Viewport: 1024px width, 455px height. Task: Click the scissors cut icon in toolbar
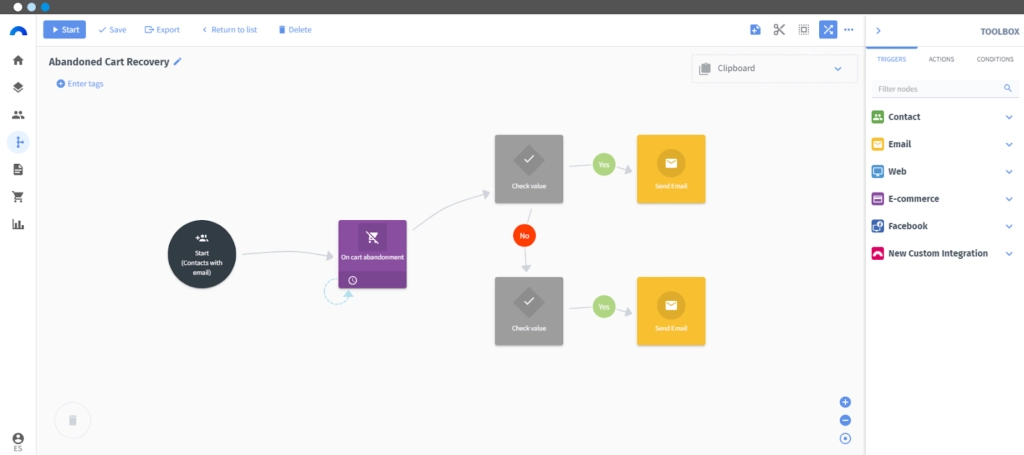(x=779, y=29)
